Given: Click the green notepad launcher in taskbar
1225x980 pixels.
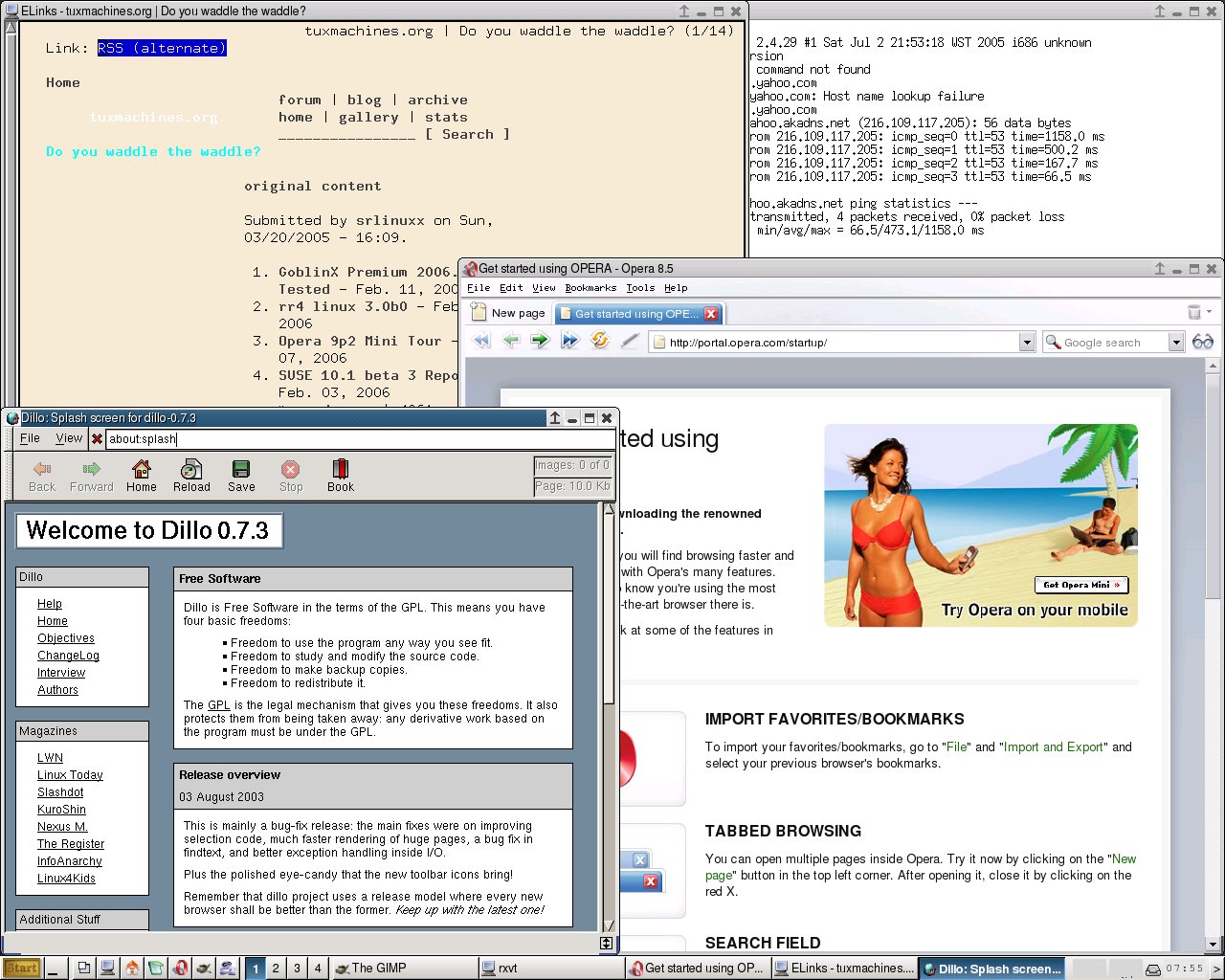Looking at the screenshot, I should pos(156,968).
